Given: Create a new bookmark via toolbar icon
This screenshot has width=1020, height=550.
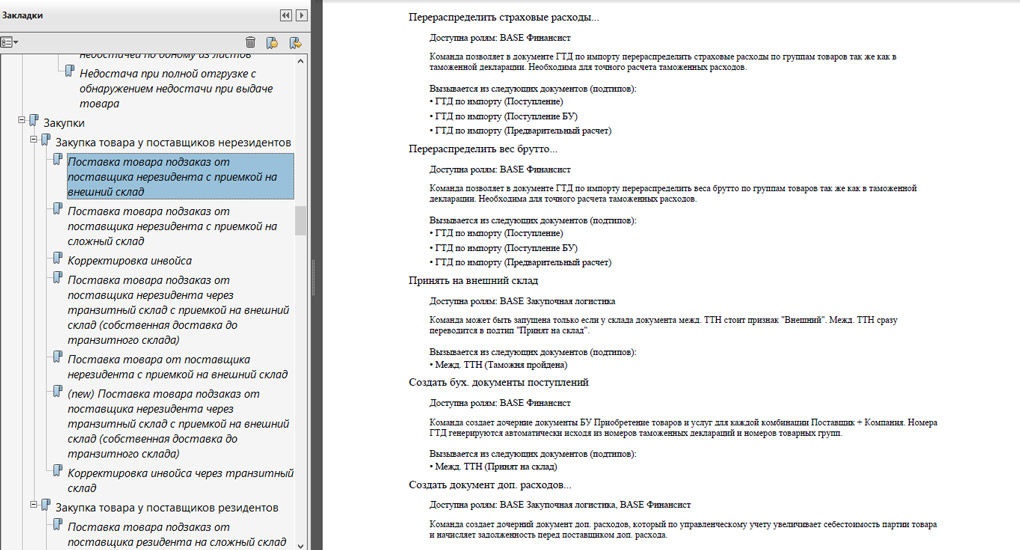Looking at the screenshot, I should pyautogui.click(x=272, y=42).
